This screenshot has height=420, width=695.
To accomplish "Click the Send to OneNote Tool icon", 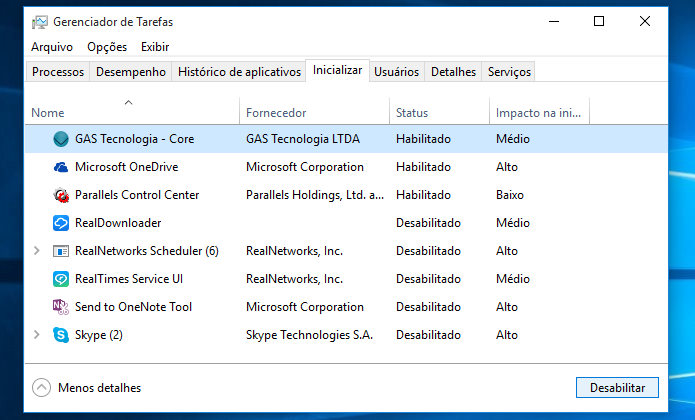I will tap(61, 307).
